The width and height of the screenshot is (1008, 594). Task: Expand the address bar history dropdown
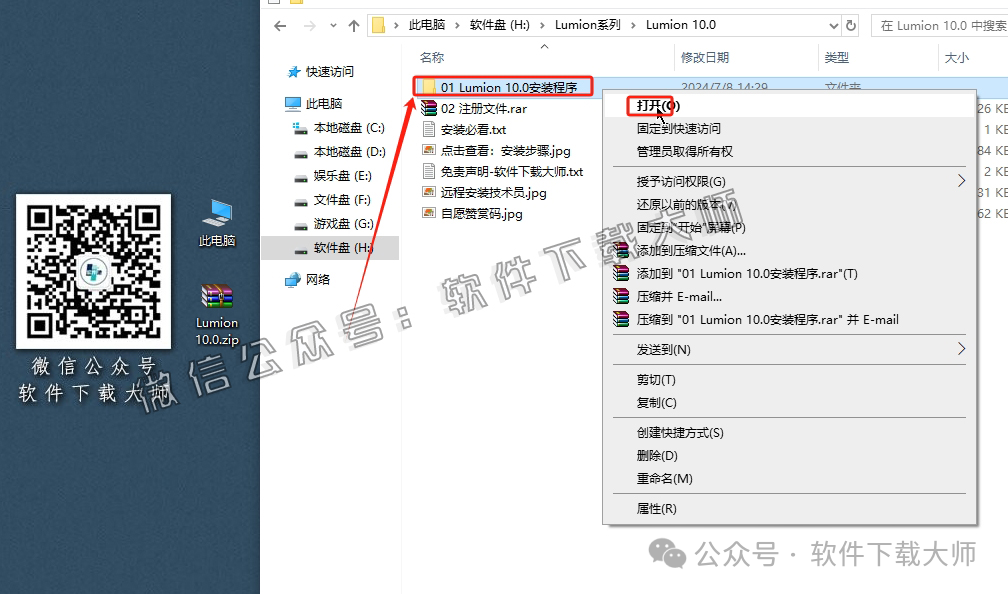(834, 26)
